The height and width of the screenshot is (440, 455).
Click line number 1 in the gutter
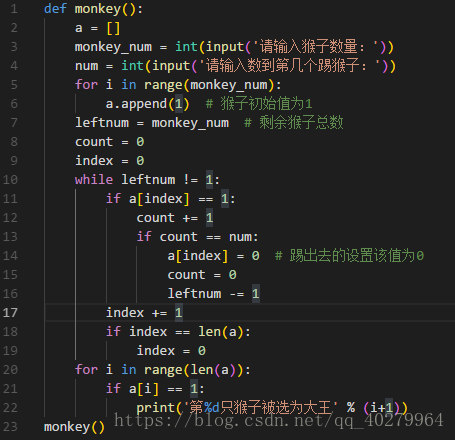(x=14, y=9)
